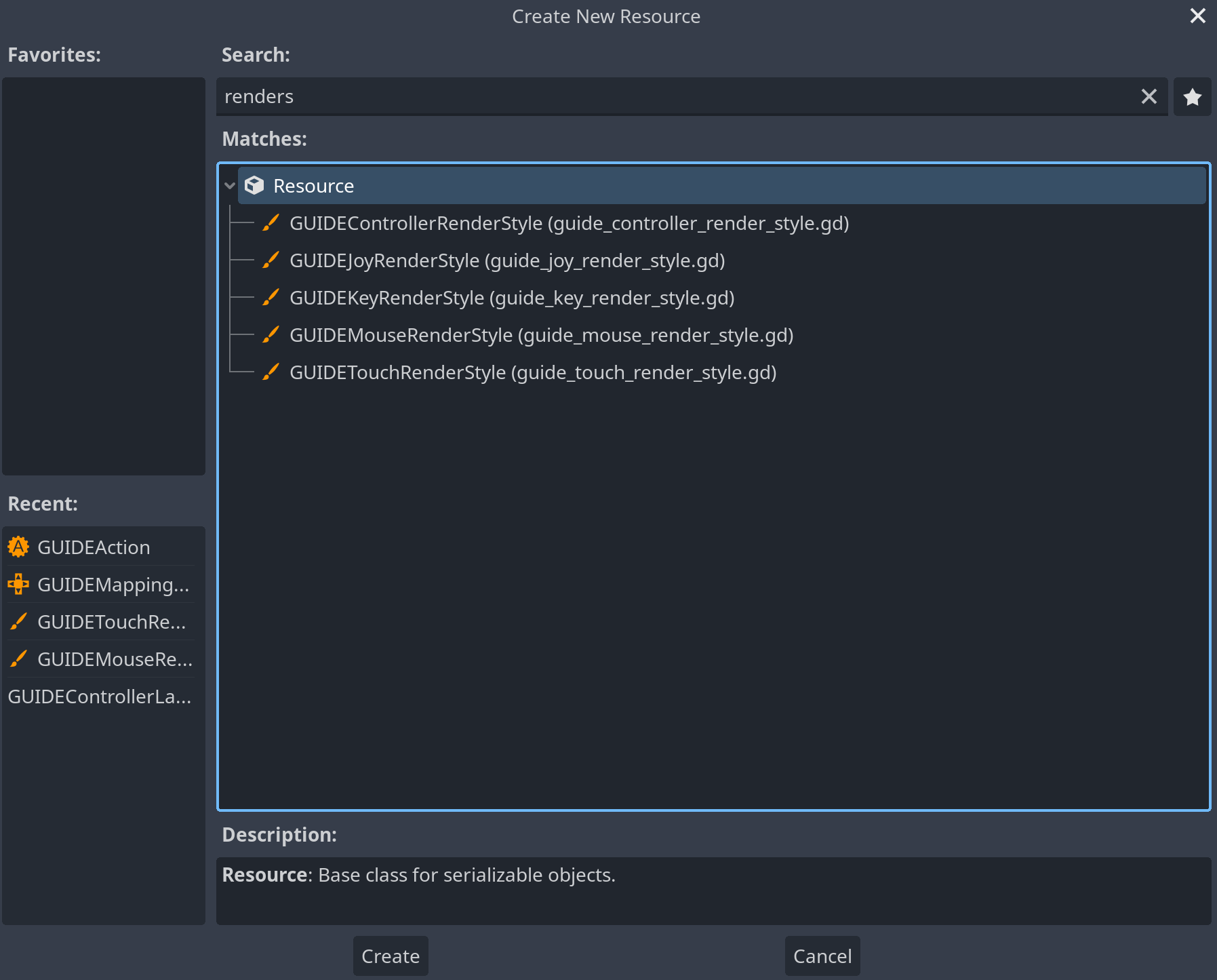This screenshot has width=1217, height=980.
Task: Click the GUIDEJoyRenderStyle brush icon
Action: pyautogui.click(x=271, y=260)
